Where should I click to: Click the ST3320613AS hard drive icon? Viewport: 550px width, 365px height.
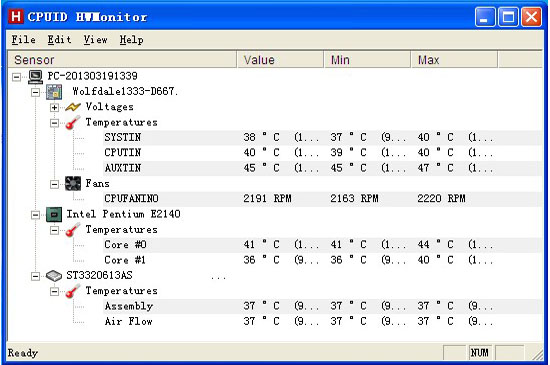(x=54, y=276)
